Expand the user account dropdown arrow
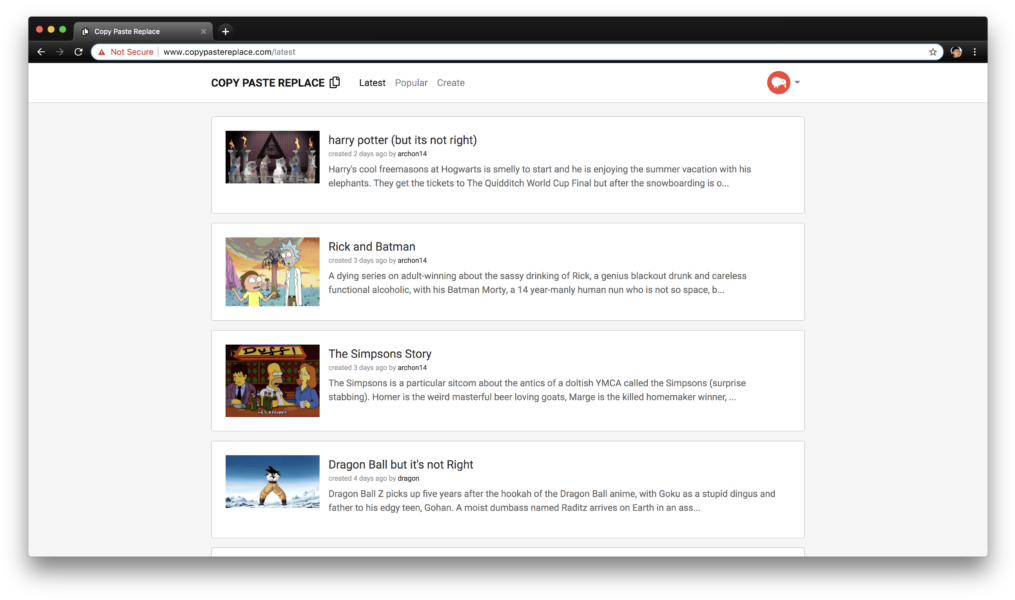This screenshot has height=600, width=1015. [797, 82]
